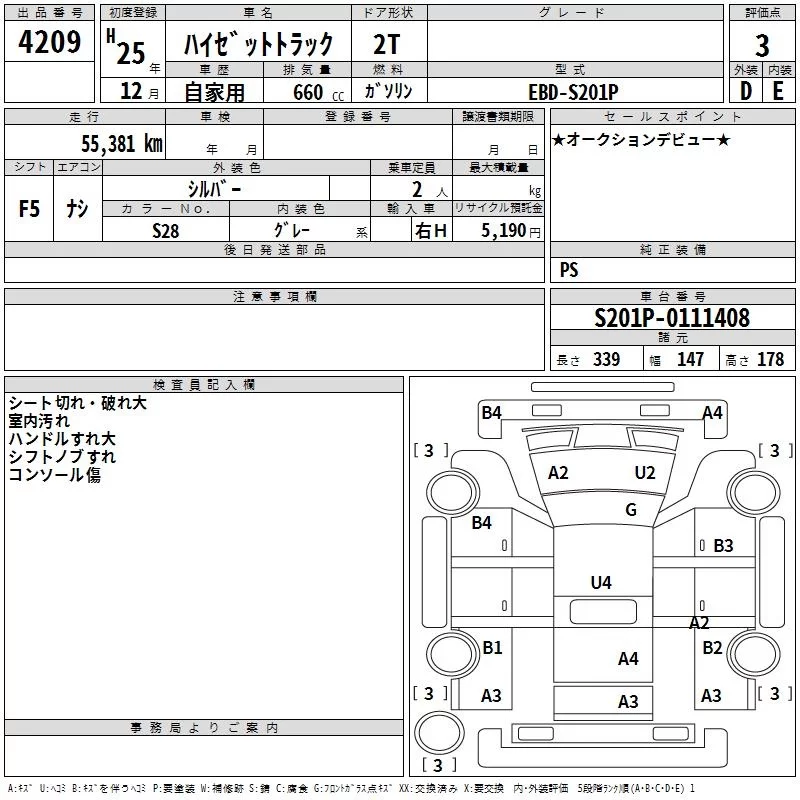
Task: Click the ドア形状 header
Action: click(389, 13)
